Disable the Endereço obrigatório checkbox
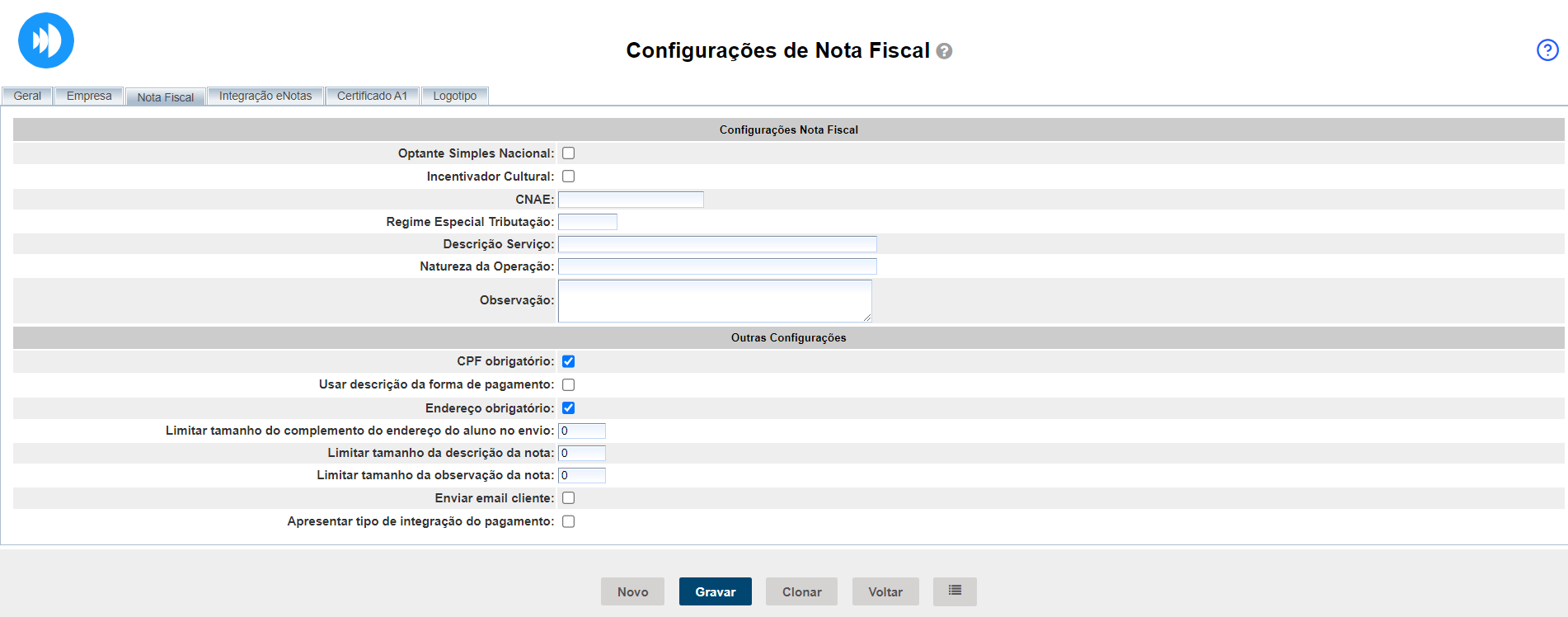 [568, 408]
